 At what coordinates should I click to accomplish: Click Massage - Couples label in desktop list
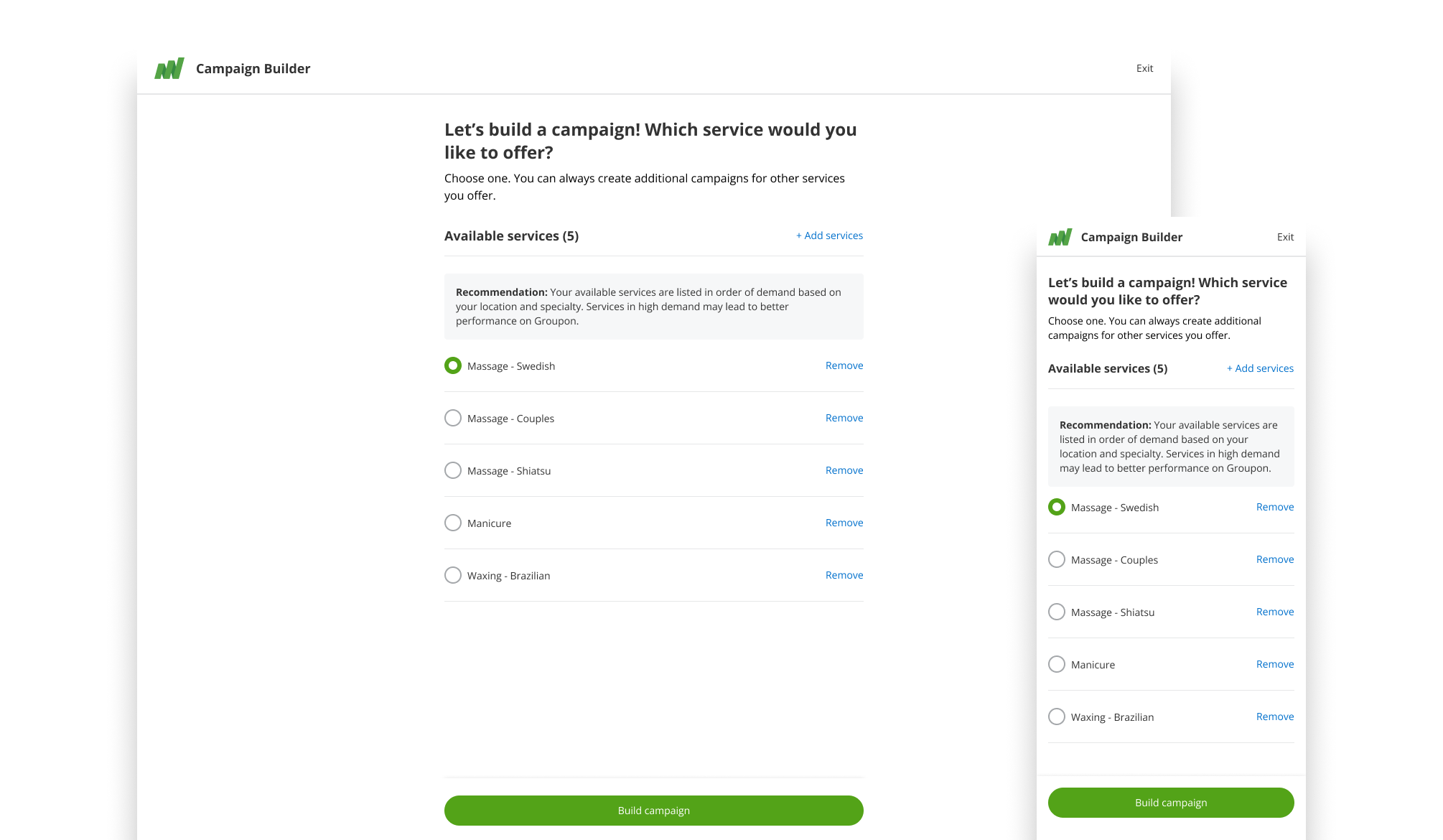(x=510, y=419)
